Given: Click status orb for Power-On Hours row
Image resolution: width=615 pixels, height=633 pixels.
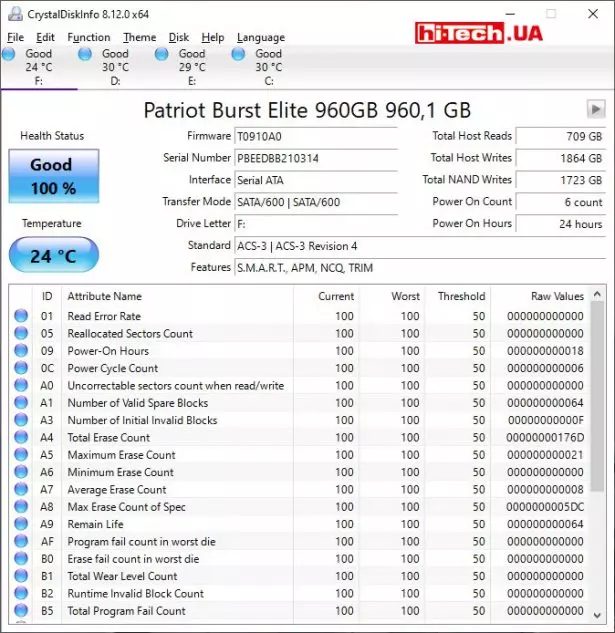Looking at the screenshot, I should (x=21, y=350).
